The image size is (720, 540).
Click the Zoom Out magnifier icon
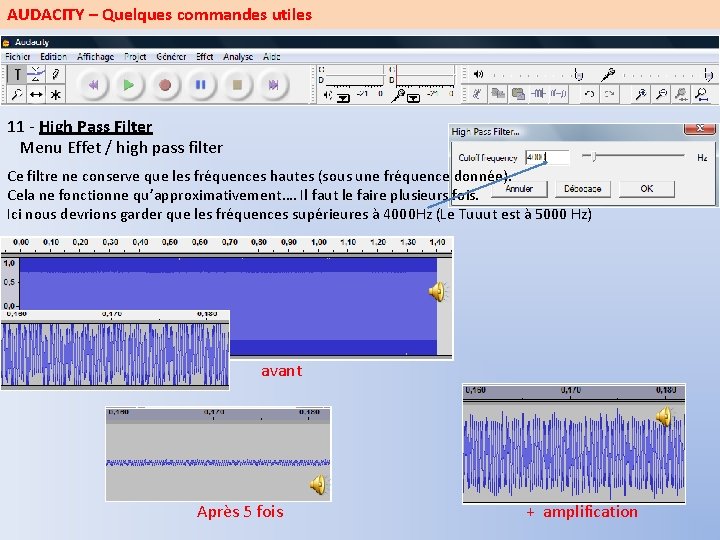point(661,94)
